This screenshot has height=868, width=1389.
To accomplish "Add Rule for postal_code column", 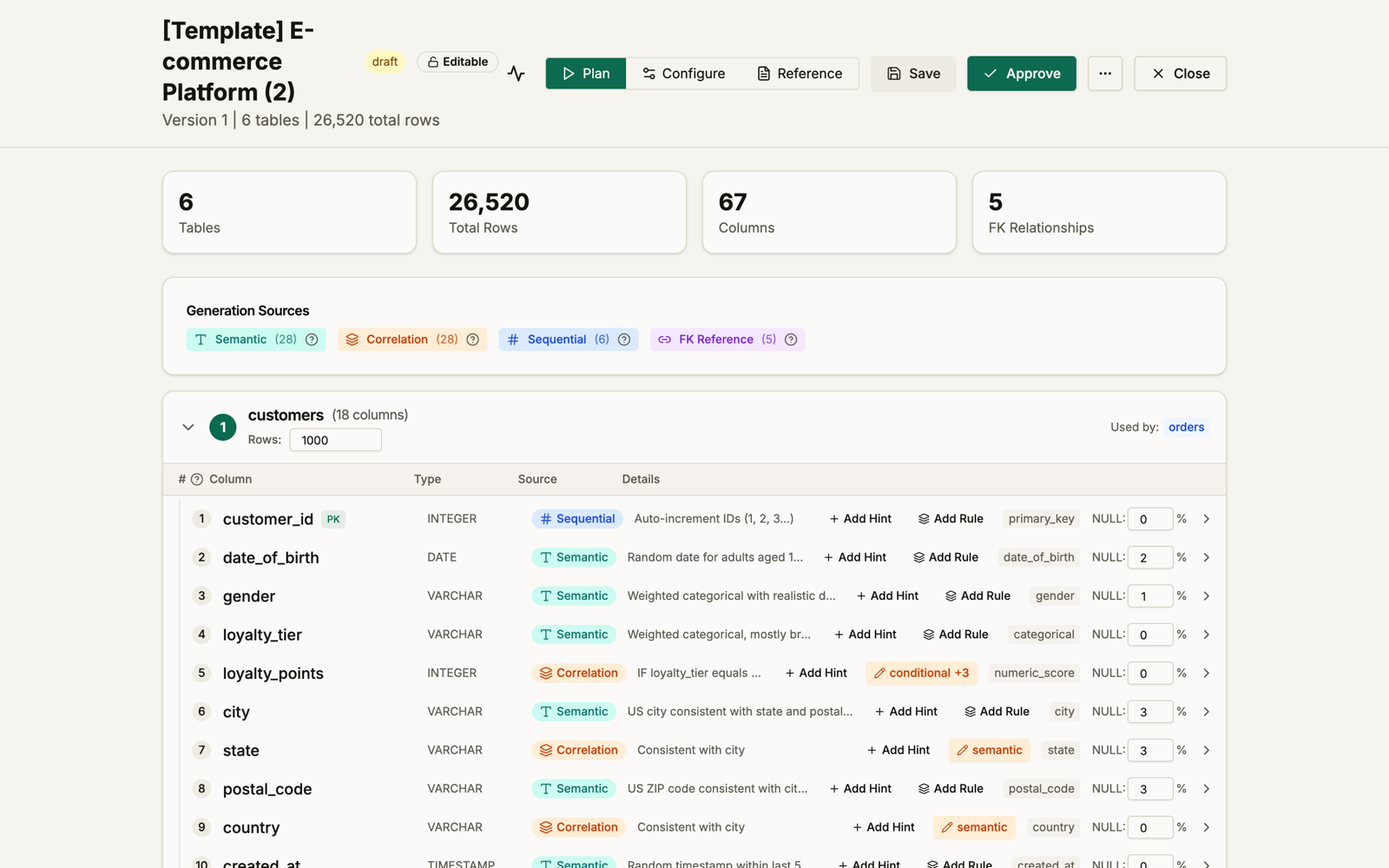I will [951, 789].
